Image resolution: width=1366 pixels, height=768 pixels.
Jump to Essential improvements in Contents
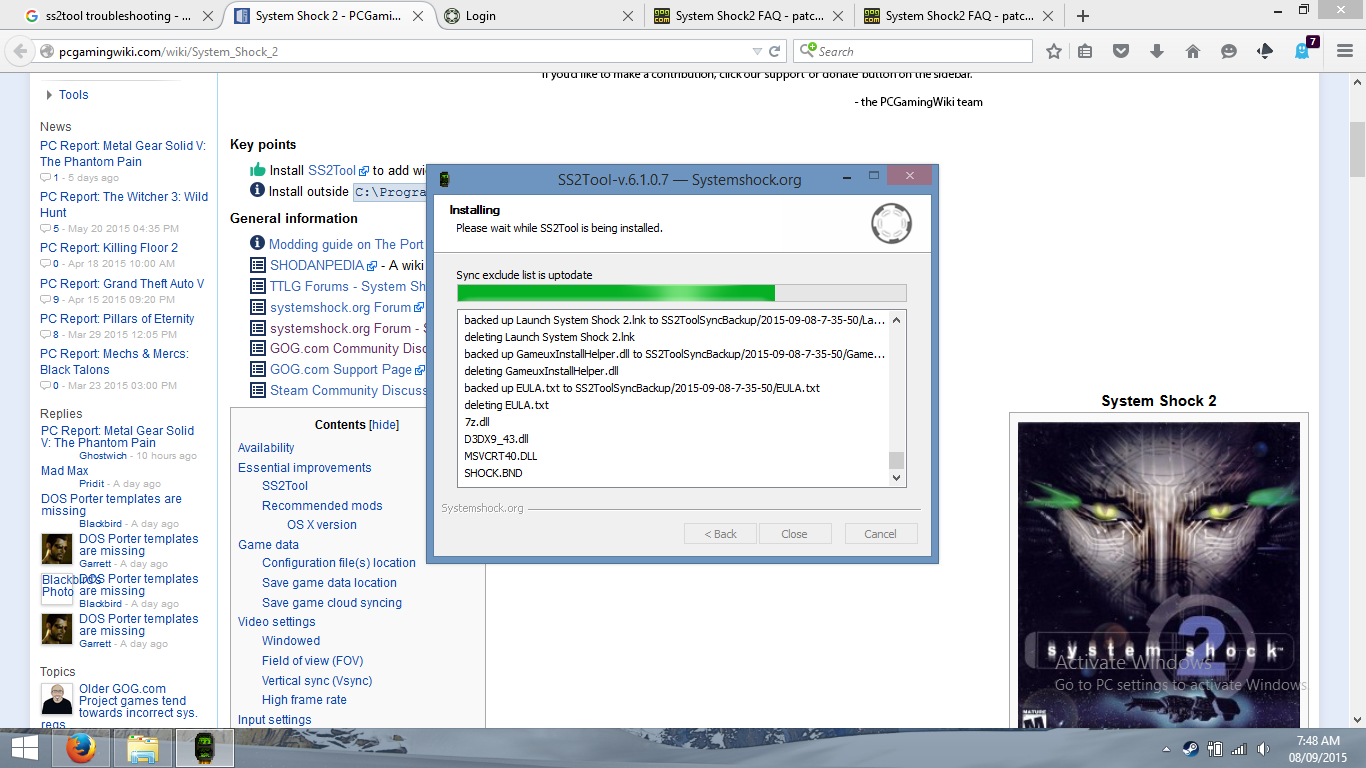tap(305, 468)
